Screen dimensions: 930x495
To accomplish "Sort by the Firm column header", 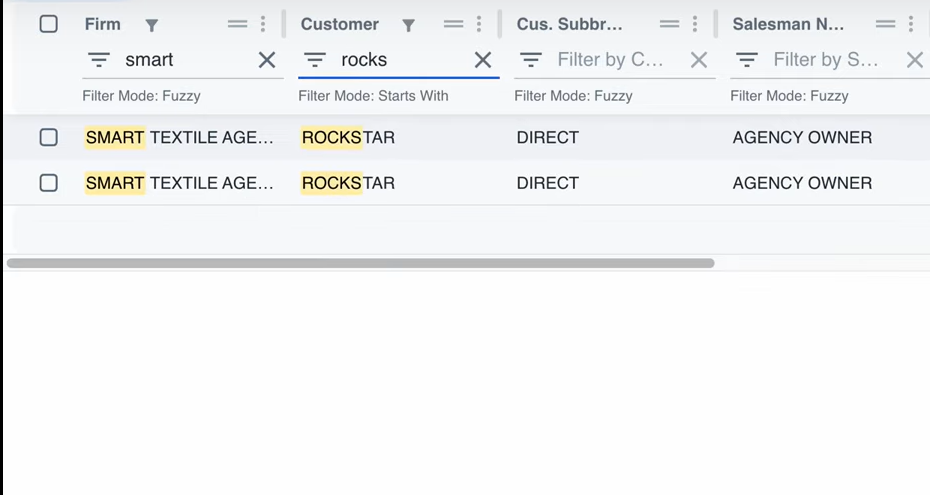I will tap(103, 24).
